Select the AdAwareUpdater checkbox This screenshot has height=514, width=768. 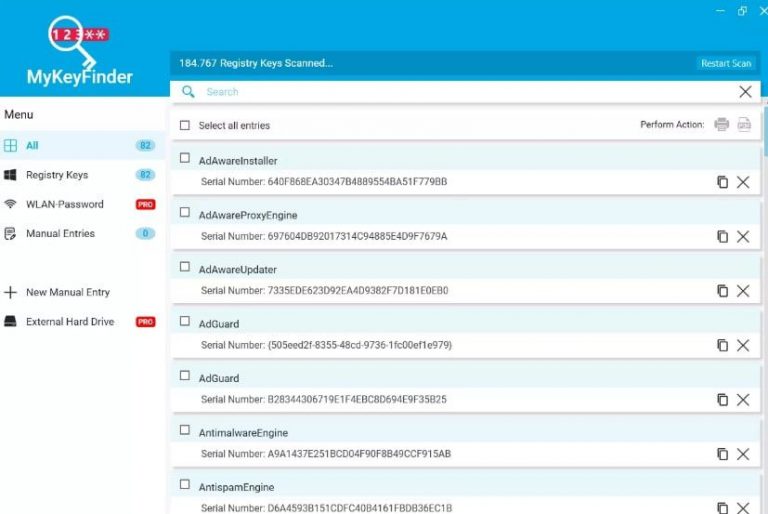point(185,267)
